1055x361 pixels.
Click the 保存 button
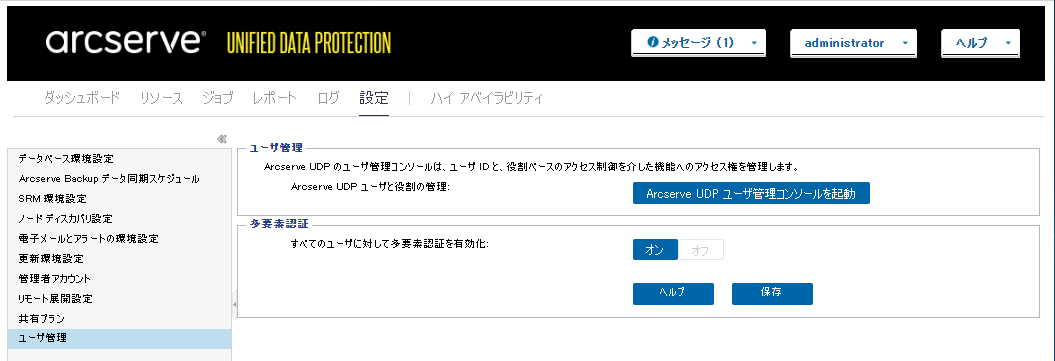click(x=772, y=294)
